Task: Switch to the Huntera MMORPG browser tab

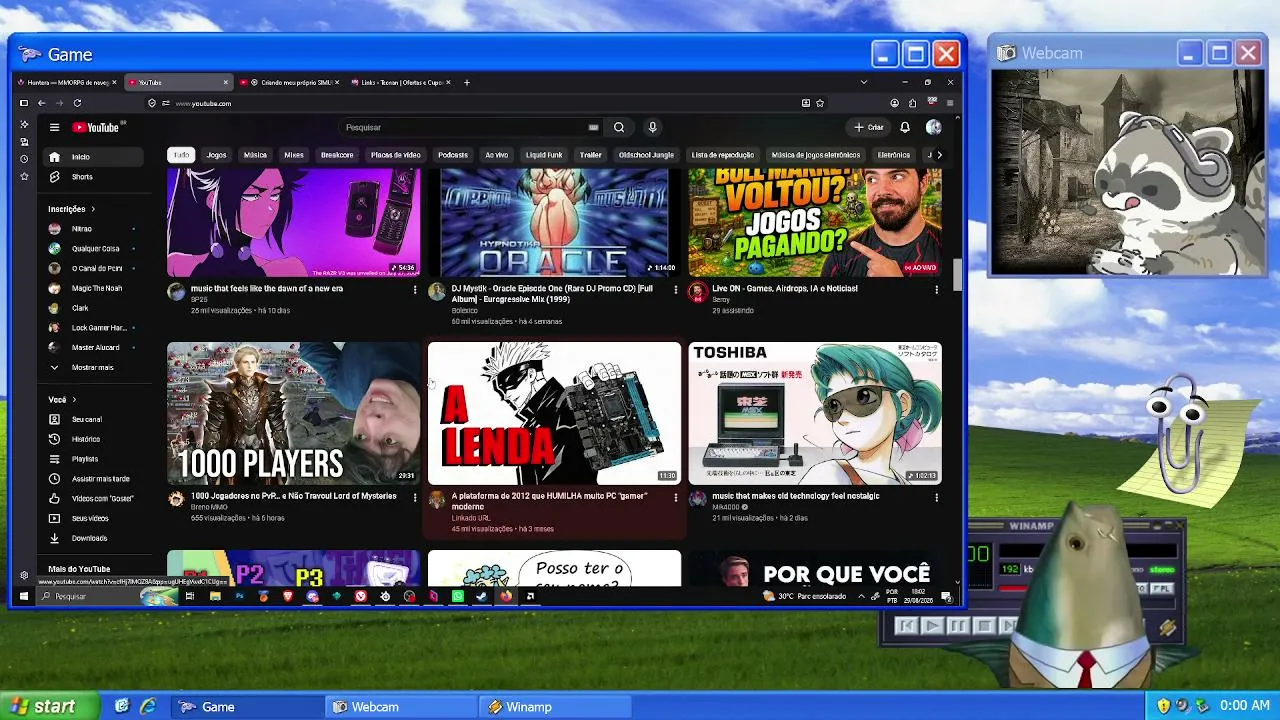Action: (x=66, y=82)
